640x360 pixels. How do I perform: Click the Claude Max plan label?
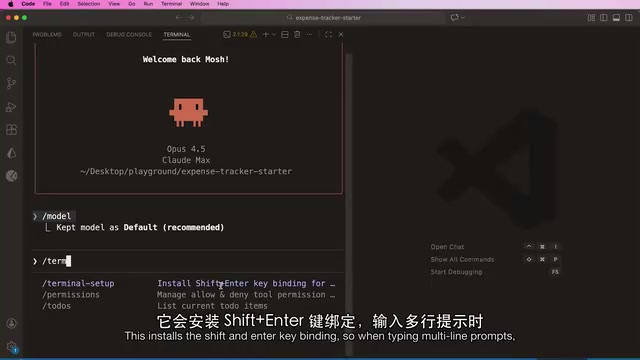186,160
